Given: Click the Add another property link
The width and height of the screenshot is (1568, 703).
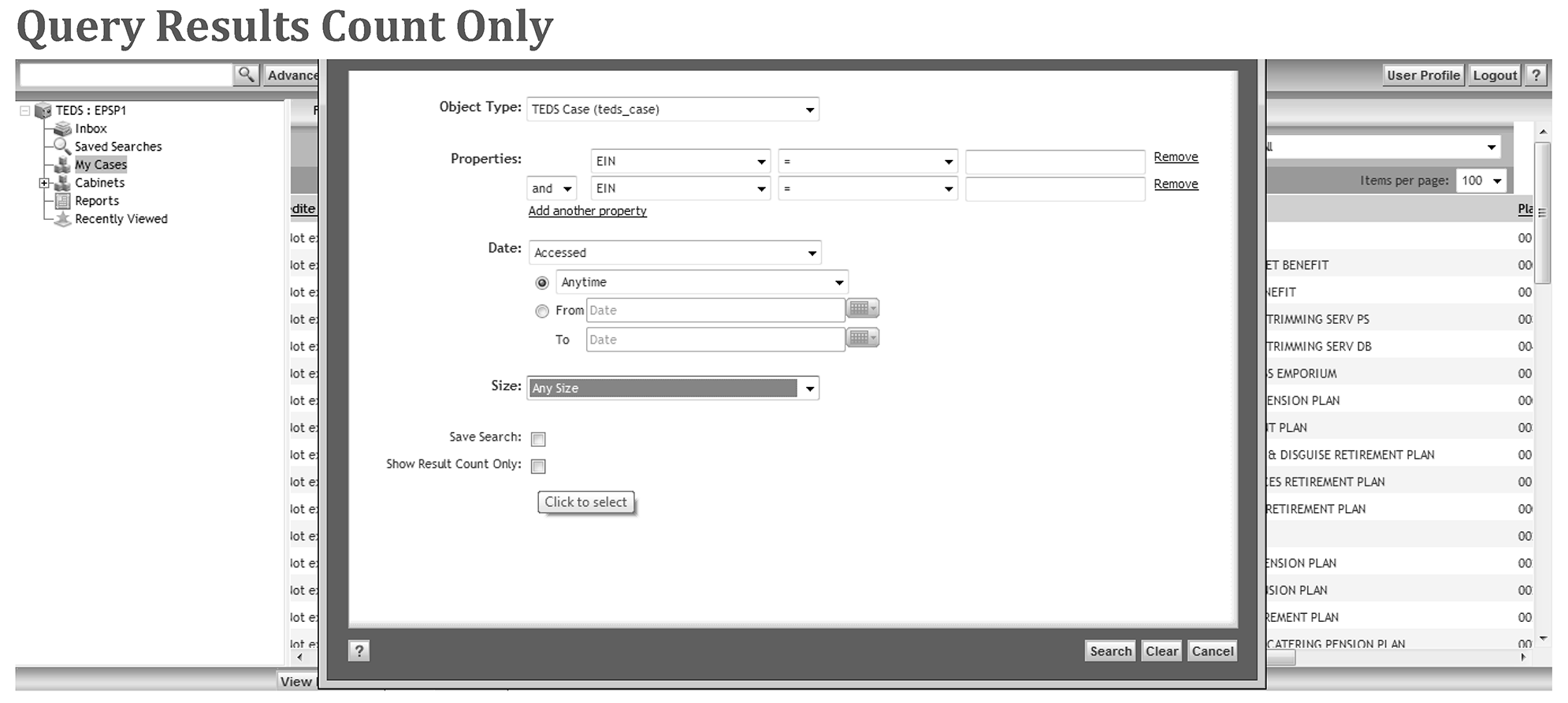Looking at the screenshot, I should coord(587,211).
